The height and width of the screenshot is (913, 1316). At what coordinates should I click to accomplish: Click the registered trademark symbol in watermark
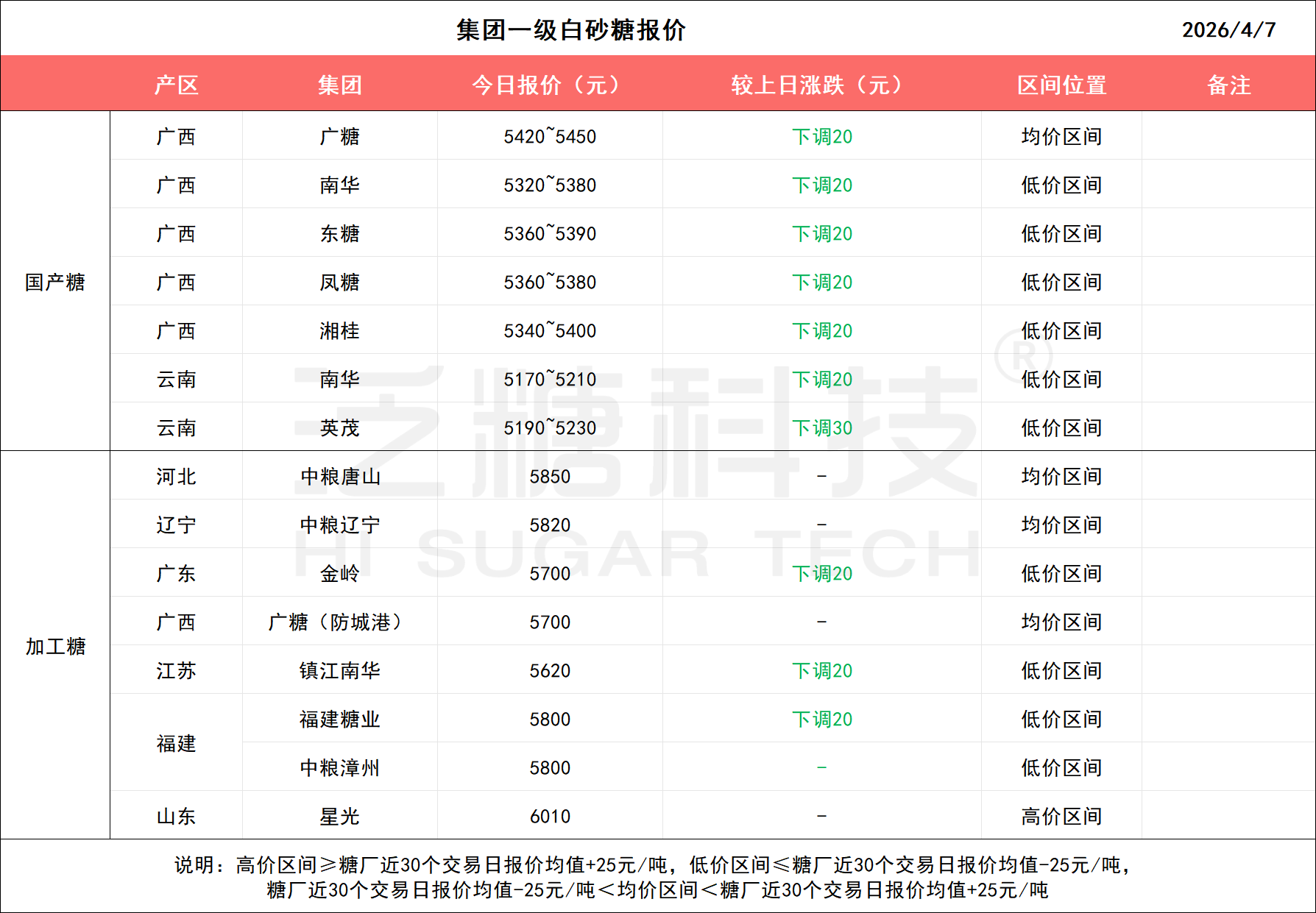pyautogui.click(x=1023, y=357)
